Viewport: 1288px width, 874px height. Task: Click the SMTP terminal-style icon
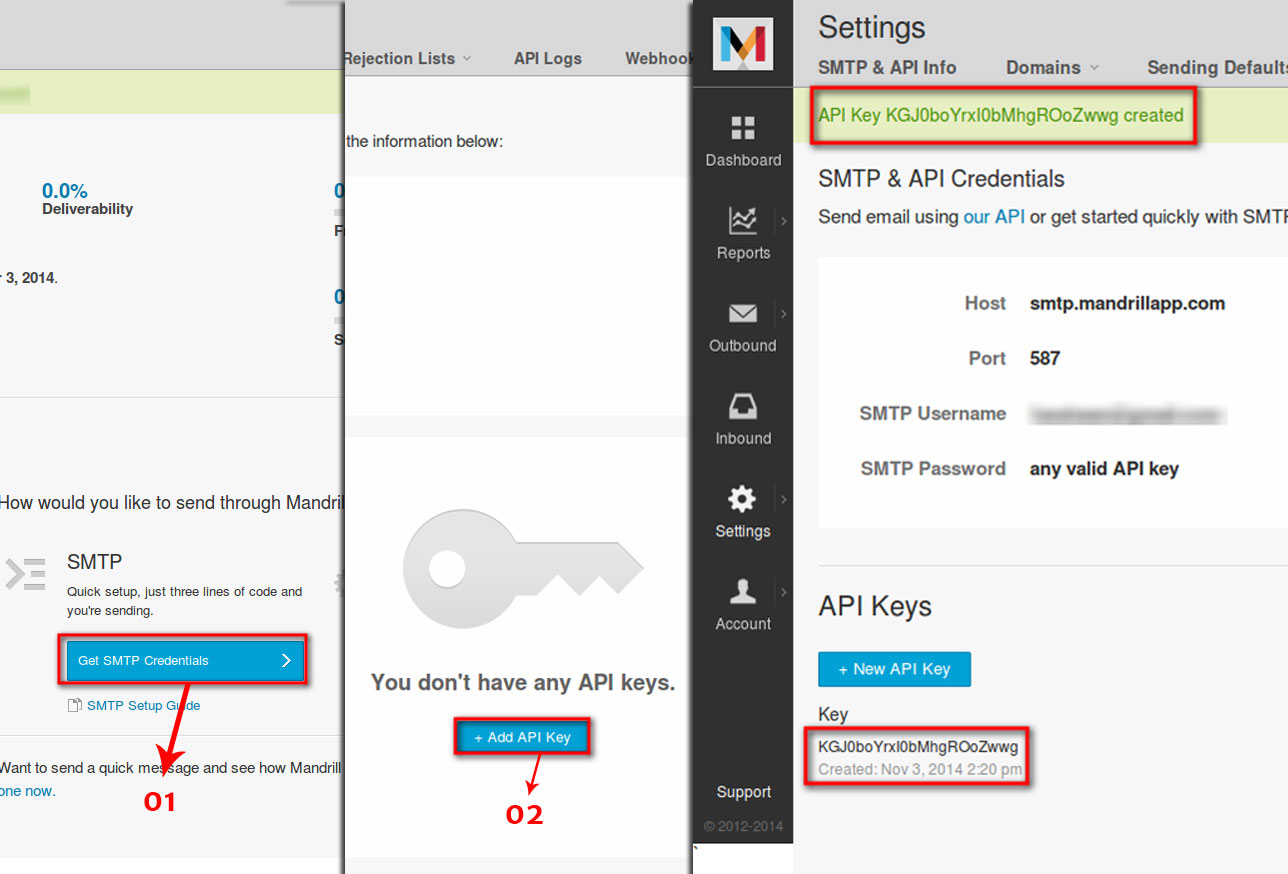click(25, 573)
